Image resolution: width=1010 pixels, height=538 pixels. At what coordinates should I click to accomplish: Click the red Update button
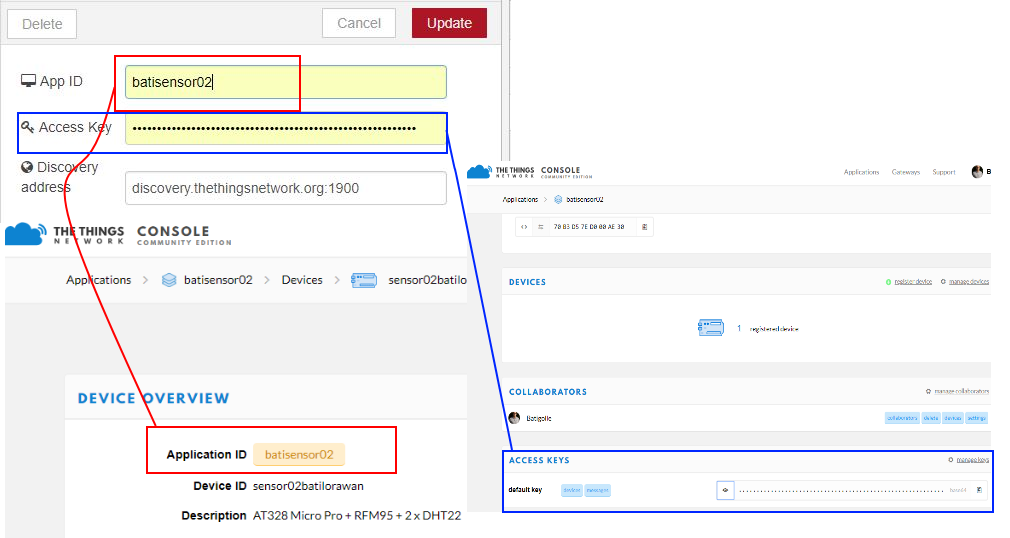pyautogui.click(x=449, y=23)
